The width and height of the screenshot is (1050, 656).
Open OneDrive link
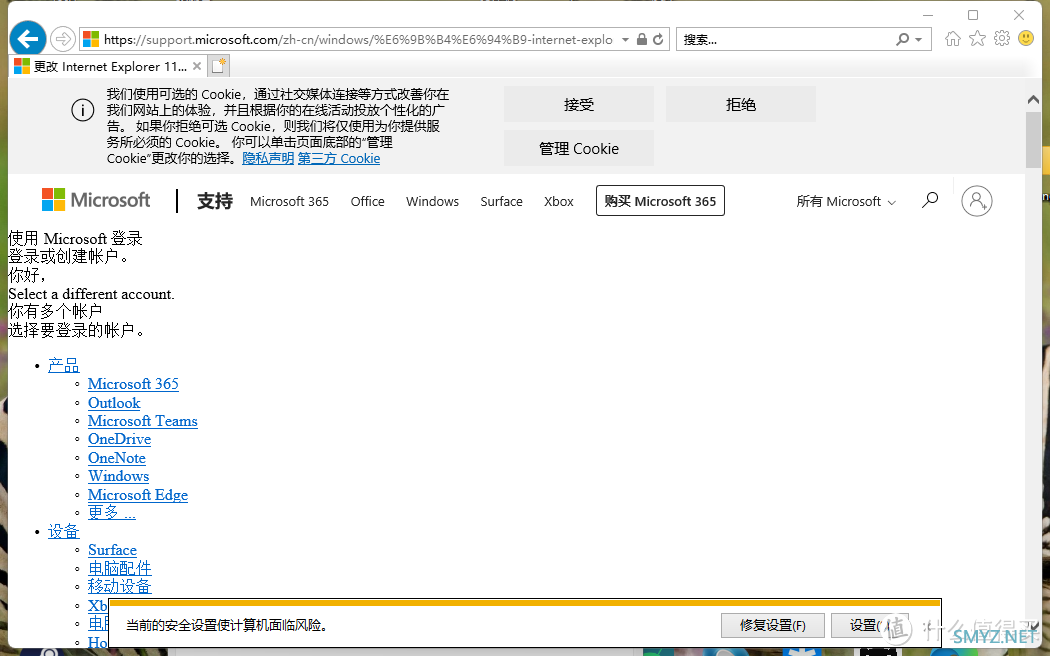(119, 439)
